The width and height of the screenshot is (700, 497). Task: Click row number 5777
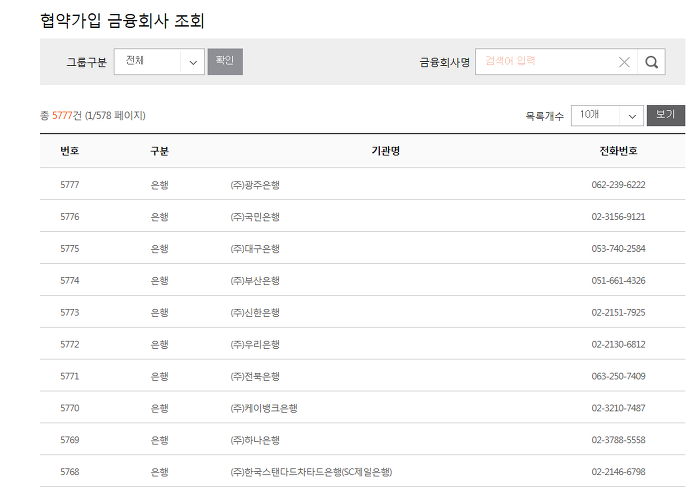tap(70, 185)
